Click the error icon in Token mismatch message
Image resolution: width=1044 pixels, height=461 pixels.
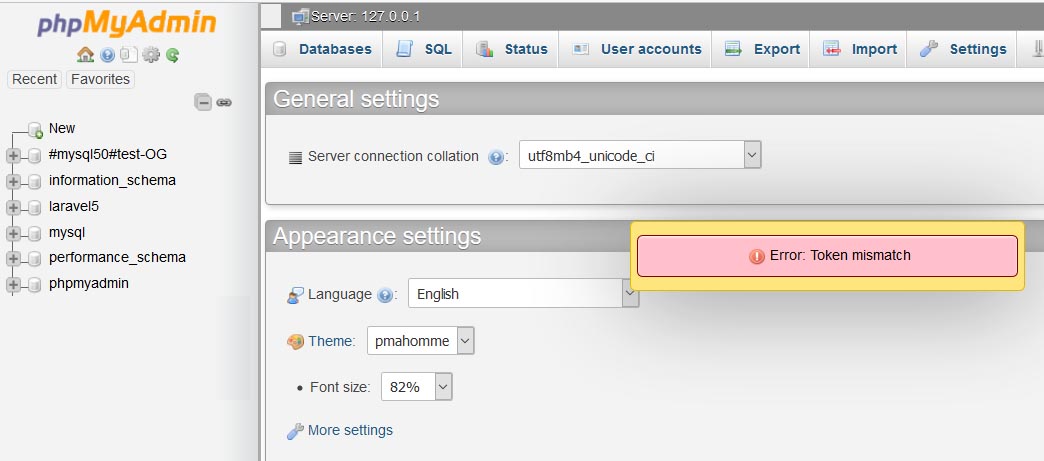(x=756, y=256)
